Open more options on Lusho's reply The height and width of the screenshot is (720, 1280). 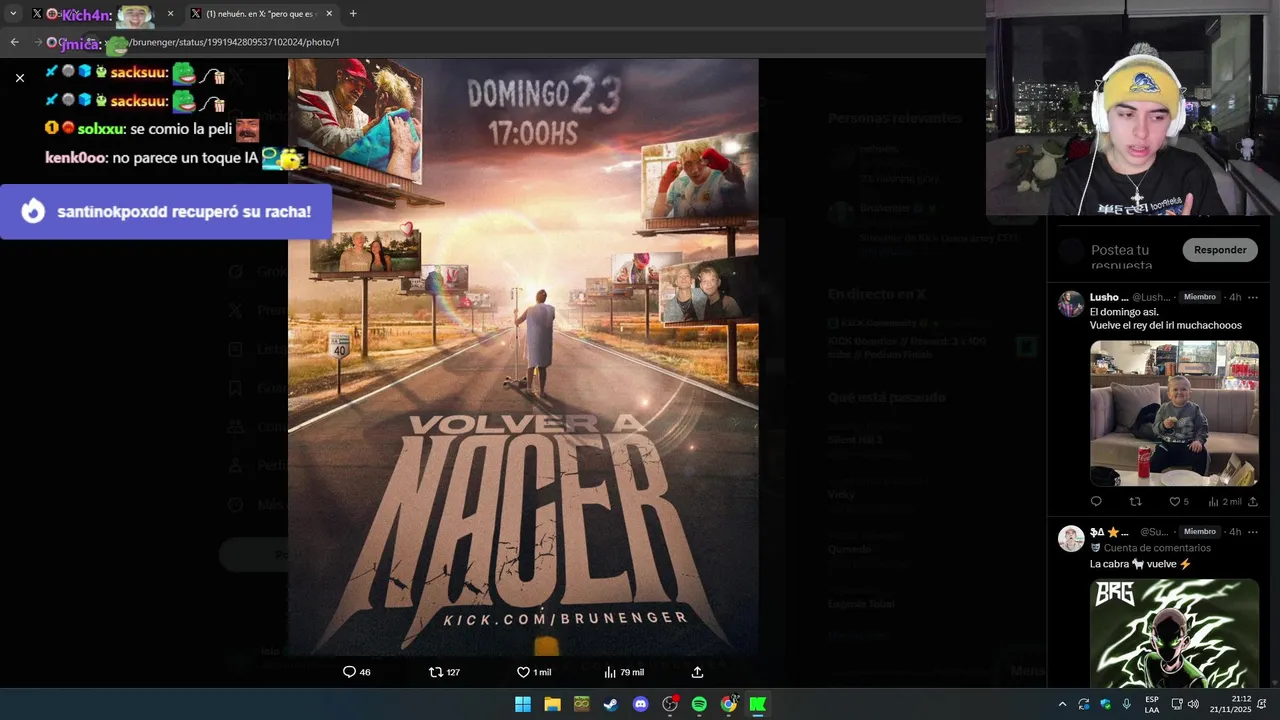coord(1252,297)
